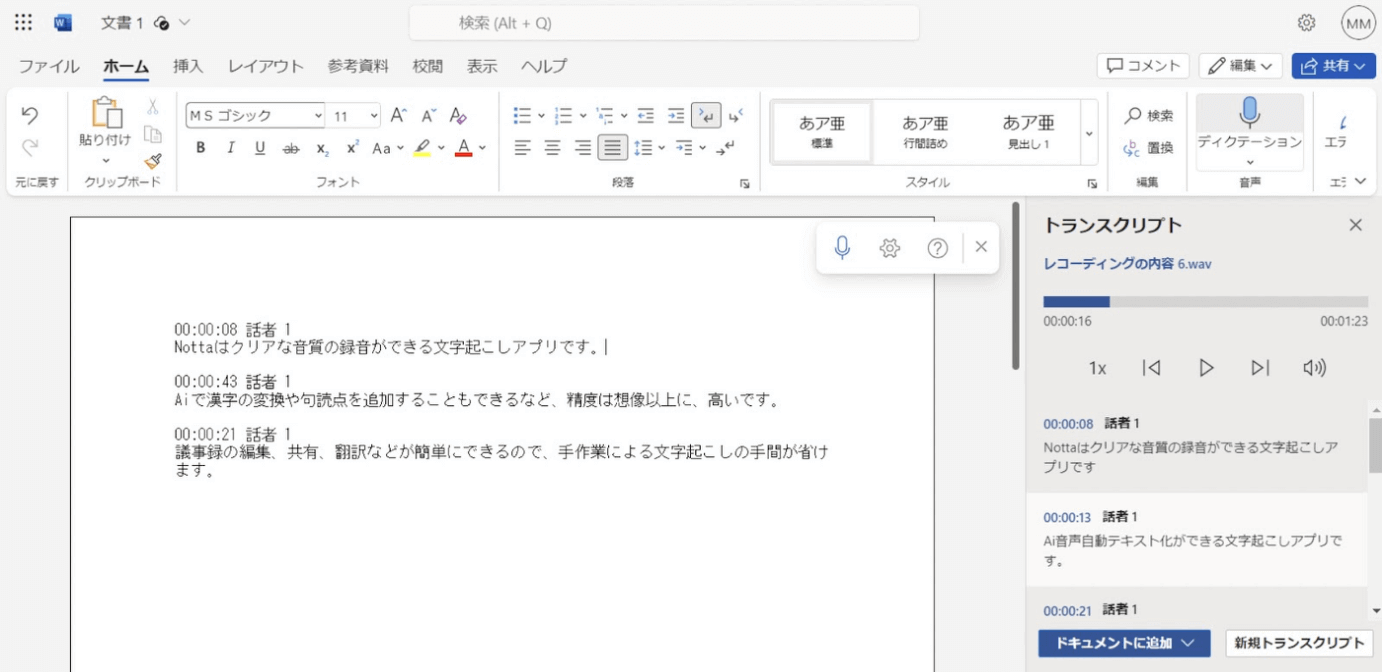Open highlight color dropdown arrow
Viewport: 1382px width, 672px height.
tap(441, 148)
